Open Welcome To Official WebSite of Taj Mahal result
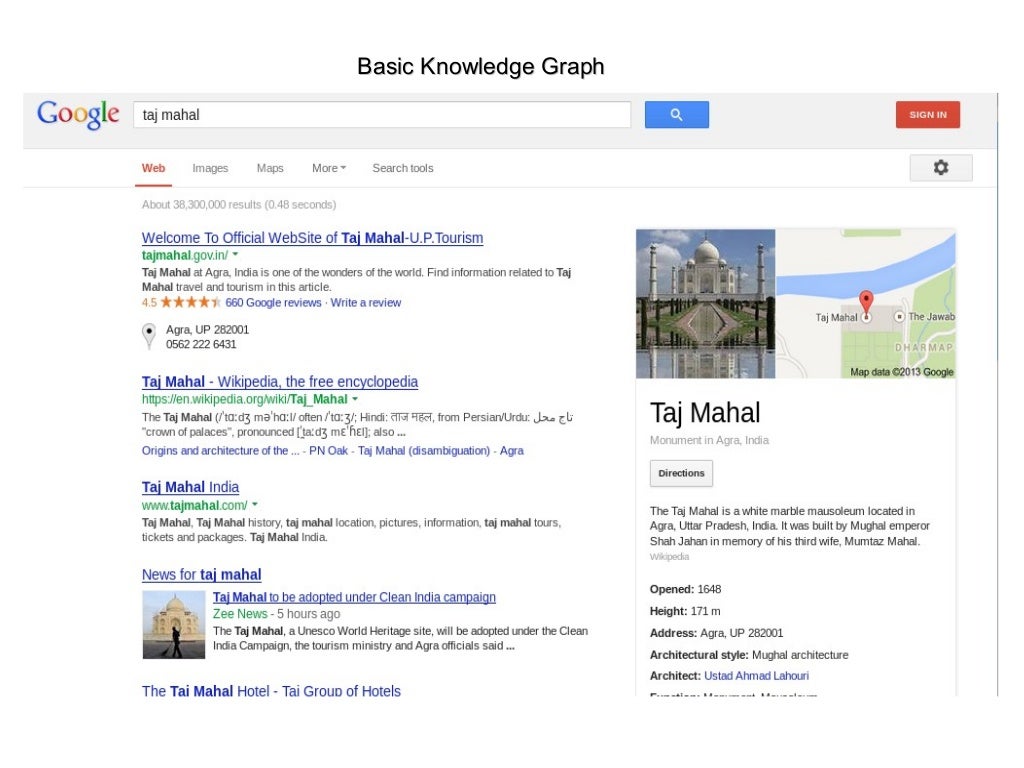This screenshot has height=768, width=1024. pos(312,238)
